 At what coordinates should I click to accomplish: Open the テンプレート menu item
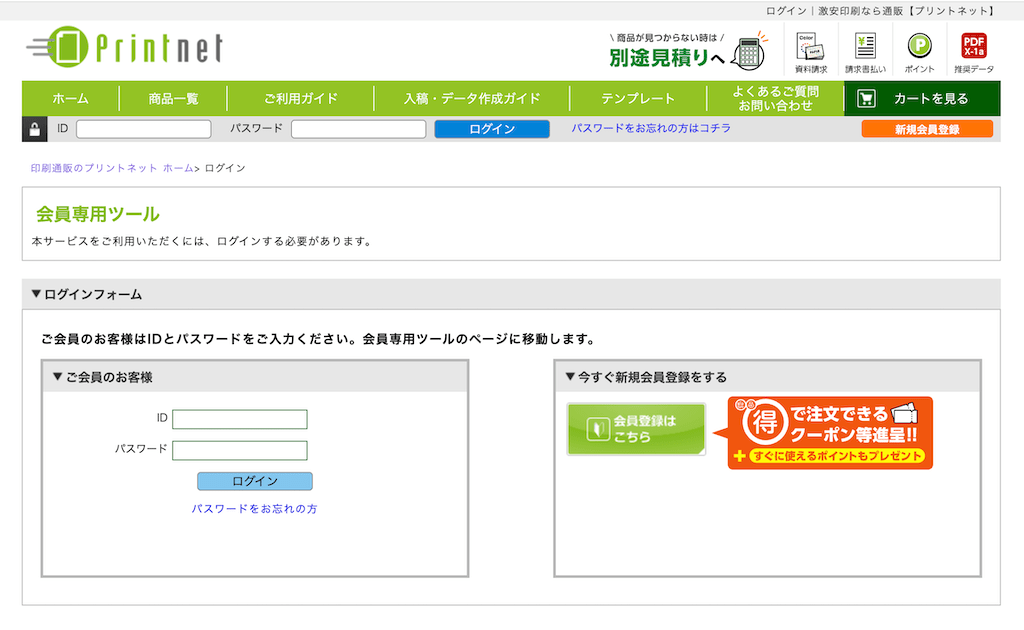[x=638, y=99]
